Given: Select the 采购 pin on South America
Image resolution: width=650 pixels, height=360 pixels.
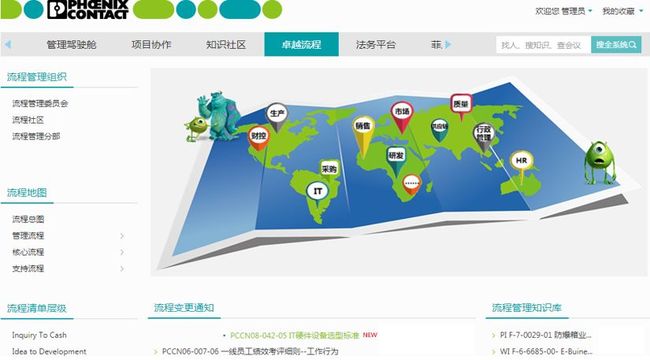Looking at the screenshot, I should [x=329, y=169].
